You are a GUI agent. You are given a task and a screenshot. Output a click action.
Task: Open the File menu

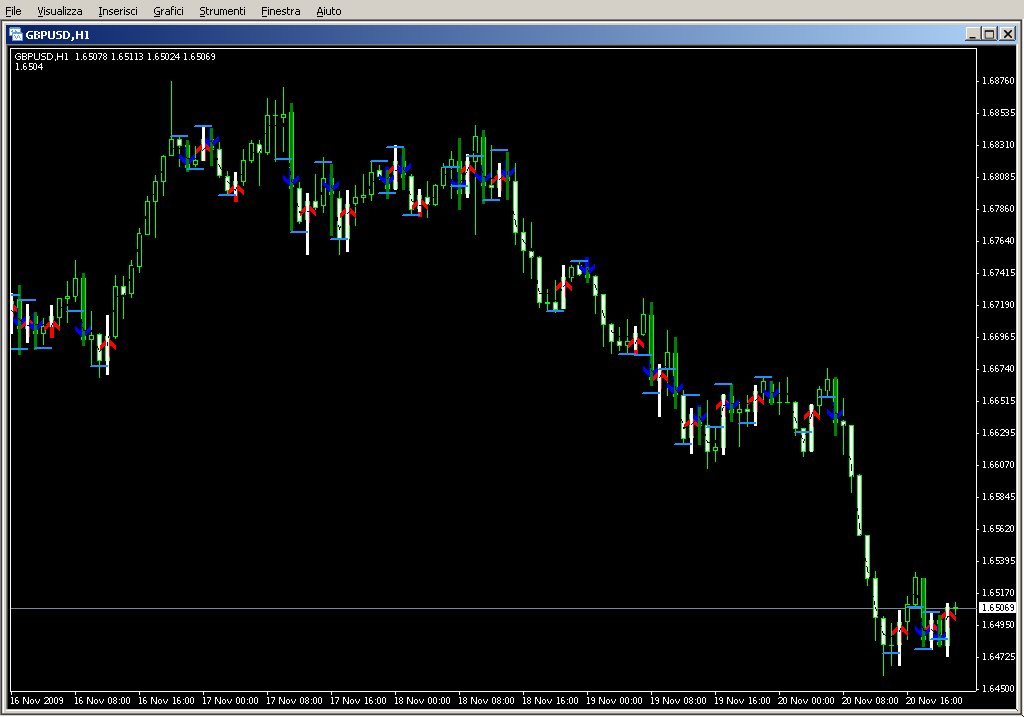13,11
